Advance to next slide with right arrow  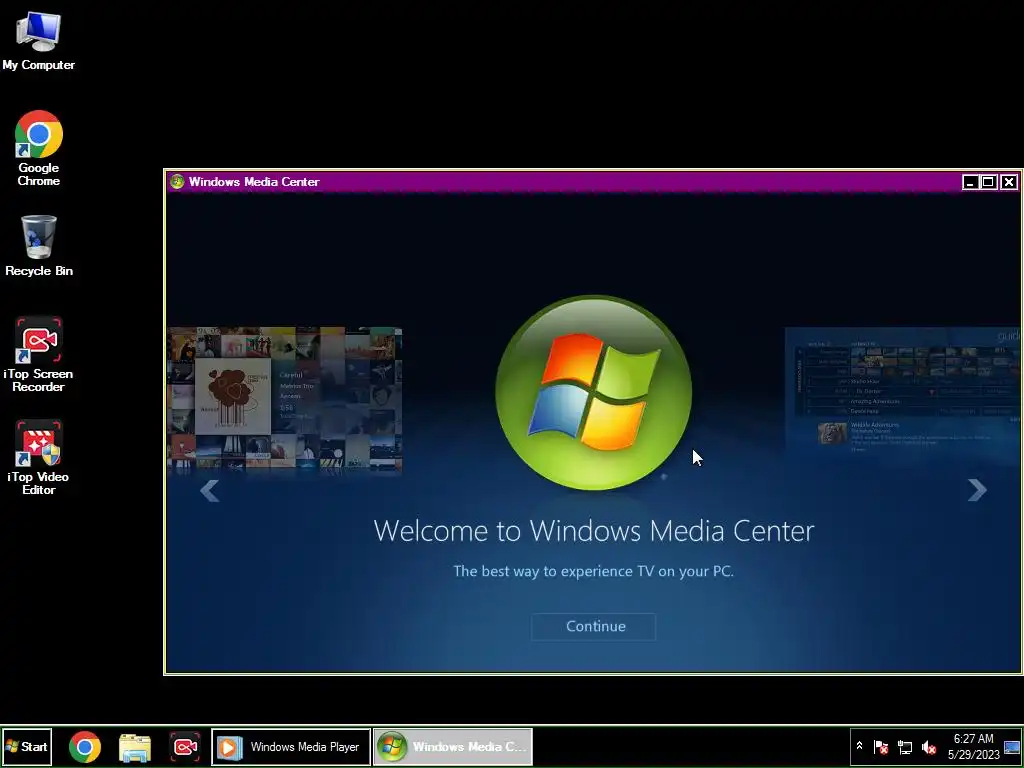pos(977,490)
